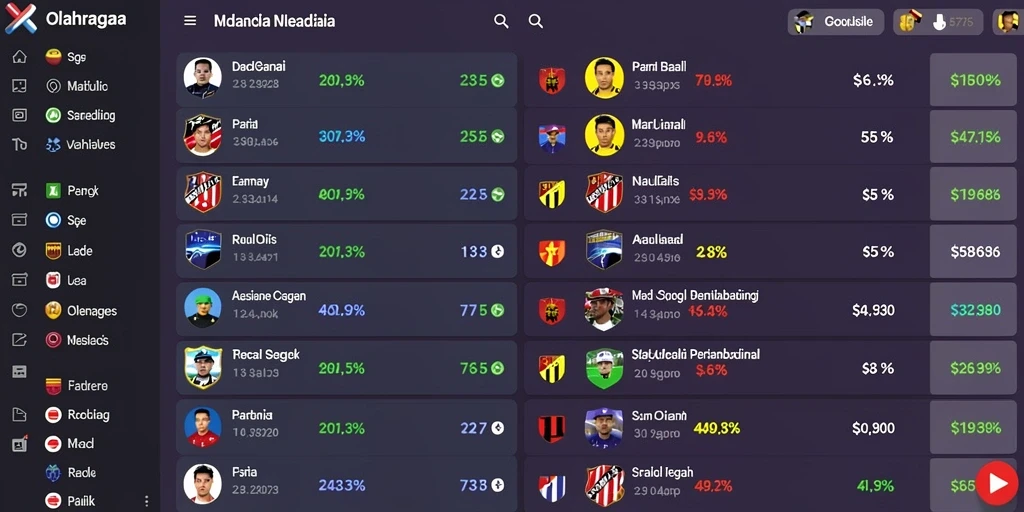Click the Pengk green icon in sidebar

click(54, 191)
